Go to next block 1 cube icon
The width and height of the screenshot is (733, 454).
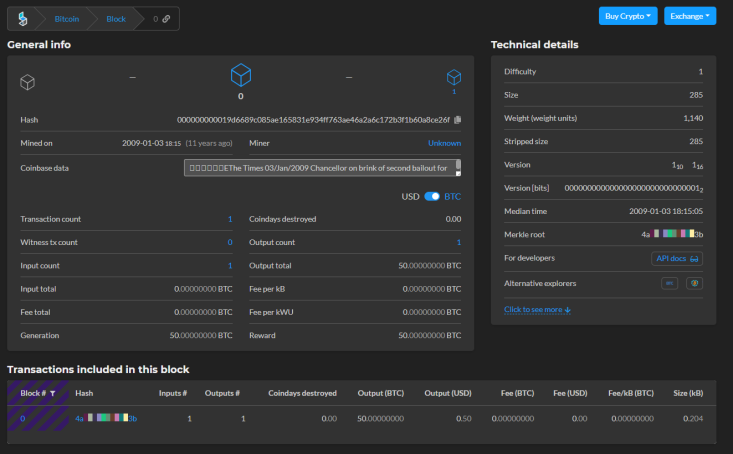454,77
